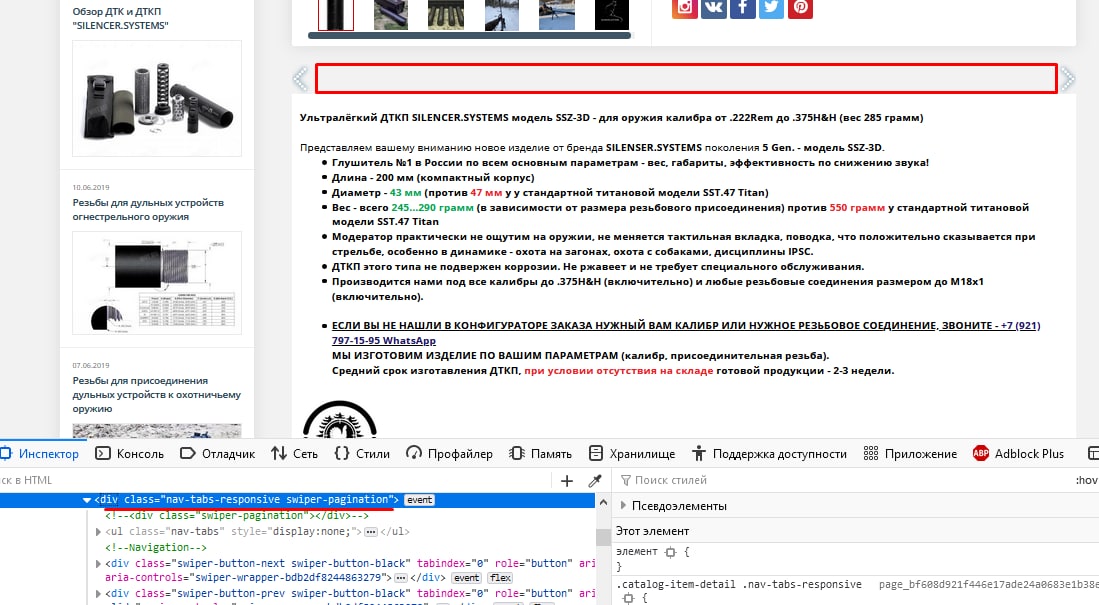Open the Поддержка доступности tab
This screenshot has height=605, width=1099.
769,454
